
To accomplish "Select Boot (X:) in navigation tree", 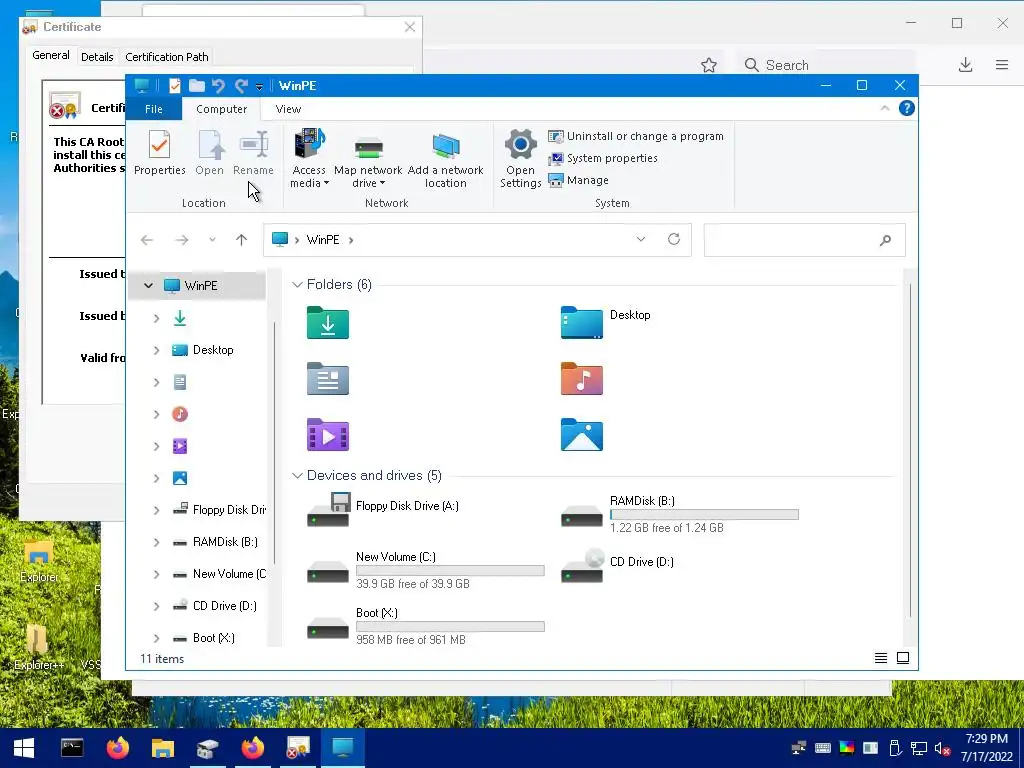I will (x=203, y=638).
